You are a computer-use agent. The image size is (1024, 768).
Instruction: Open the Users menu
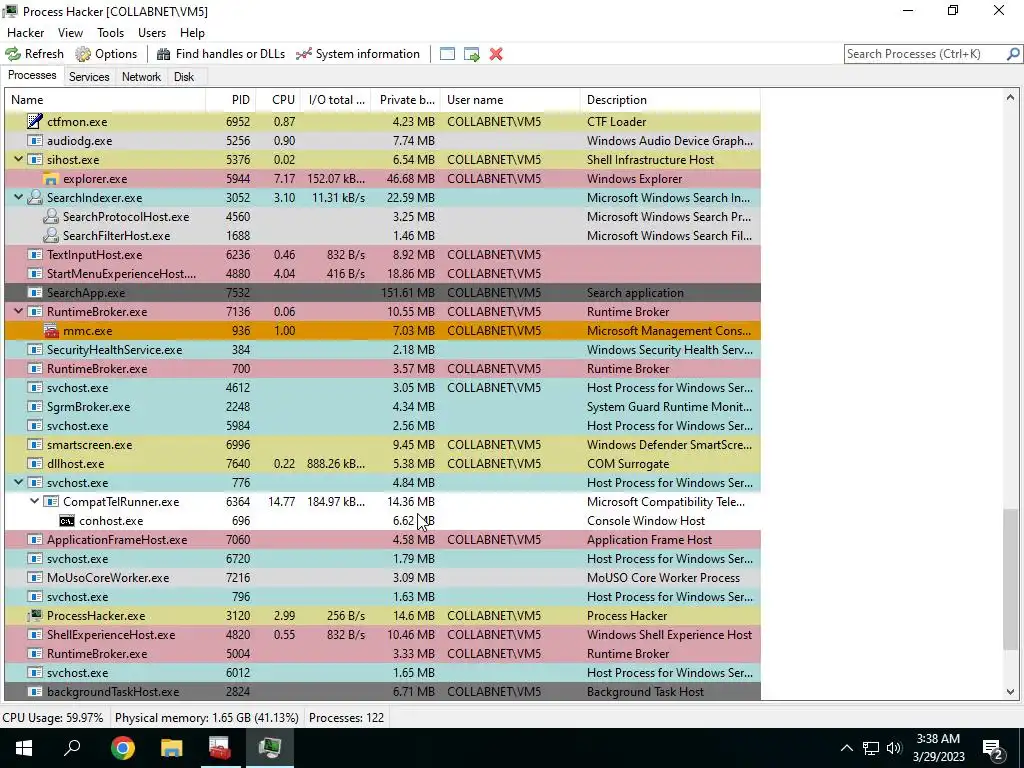pyautogui.click(x=152, y=33)
